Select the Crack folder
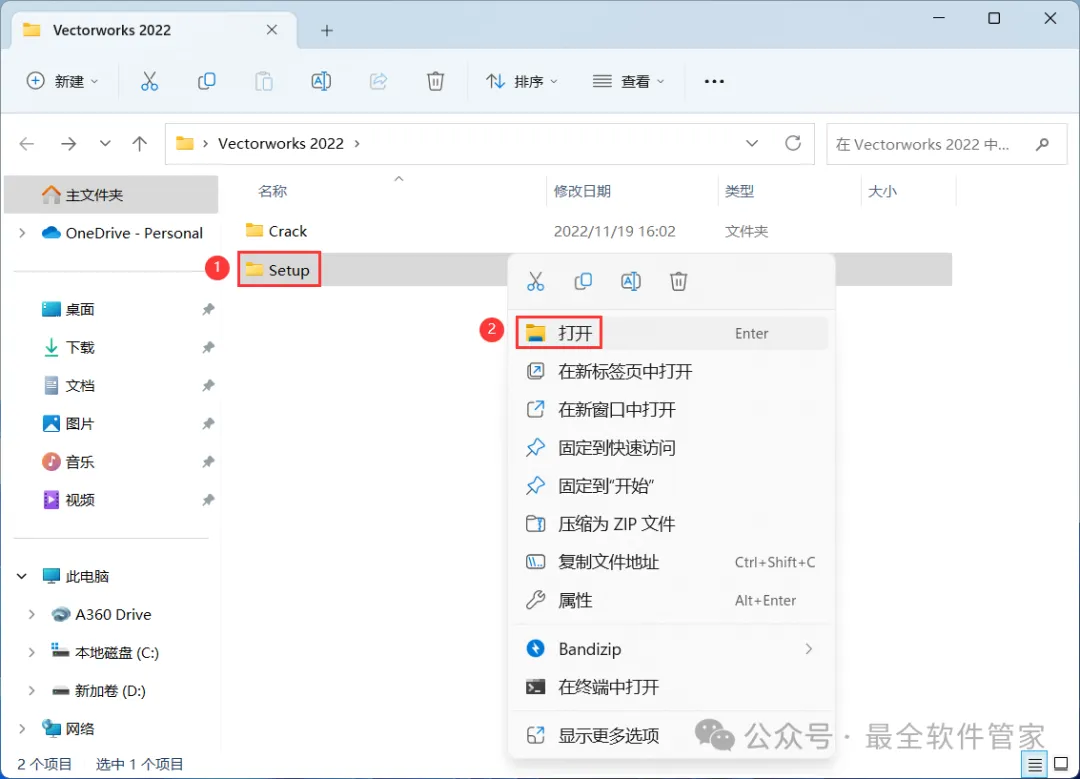 pyautogui.click(x=288, y=231)
